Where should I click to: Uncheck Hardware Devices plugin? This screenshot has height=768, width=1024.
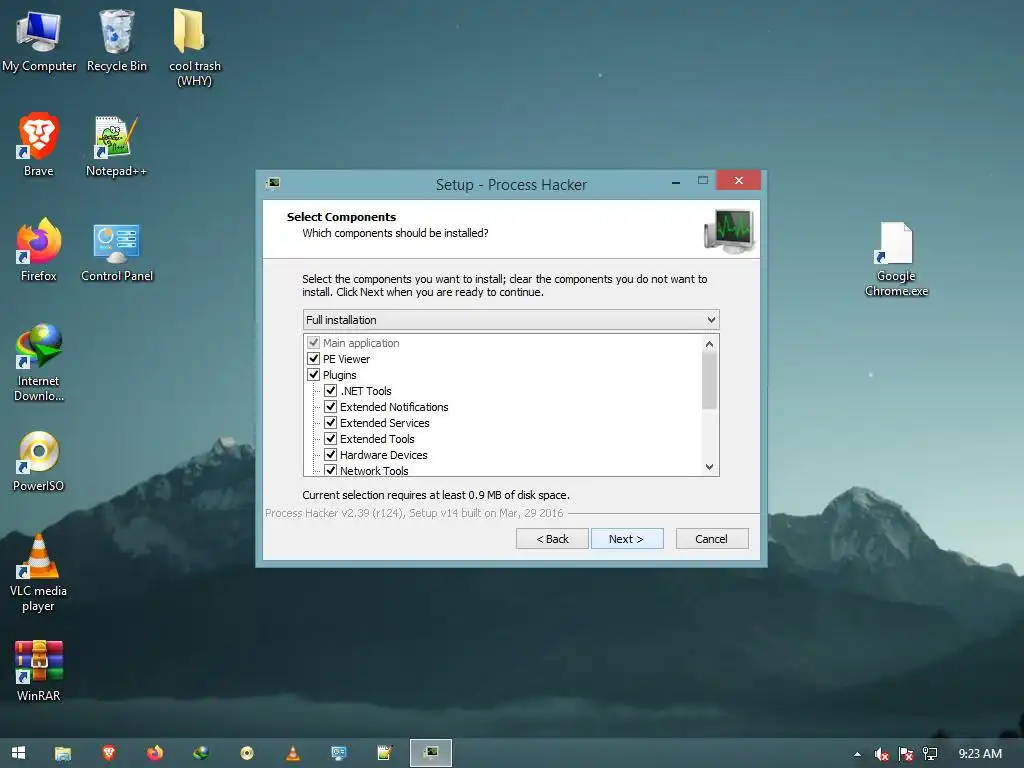(x=330, y=455)
